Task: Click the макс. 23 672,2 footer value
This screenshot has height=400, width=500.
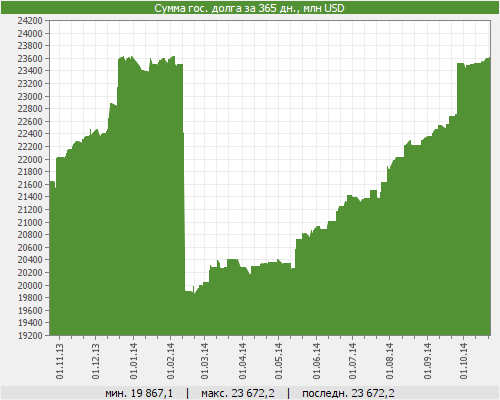Action: (238, 393)
